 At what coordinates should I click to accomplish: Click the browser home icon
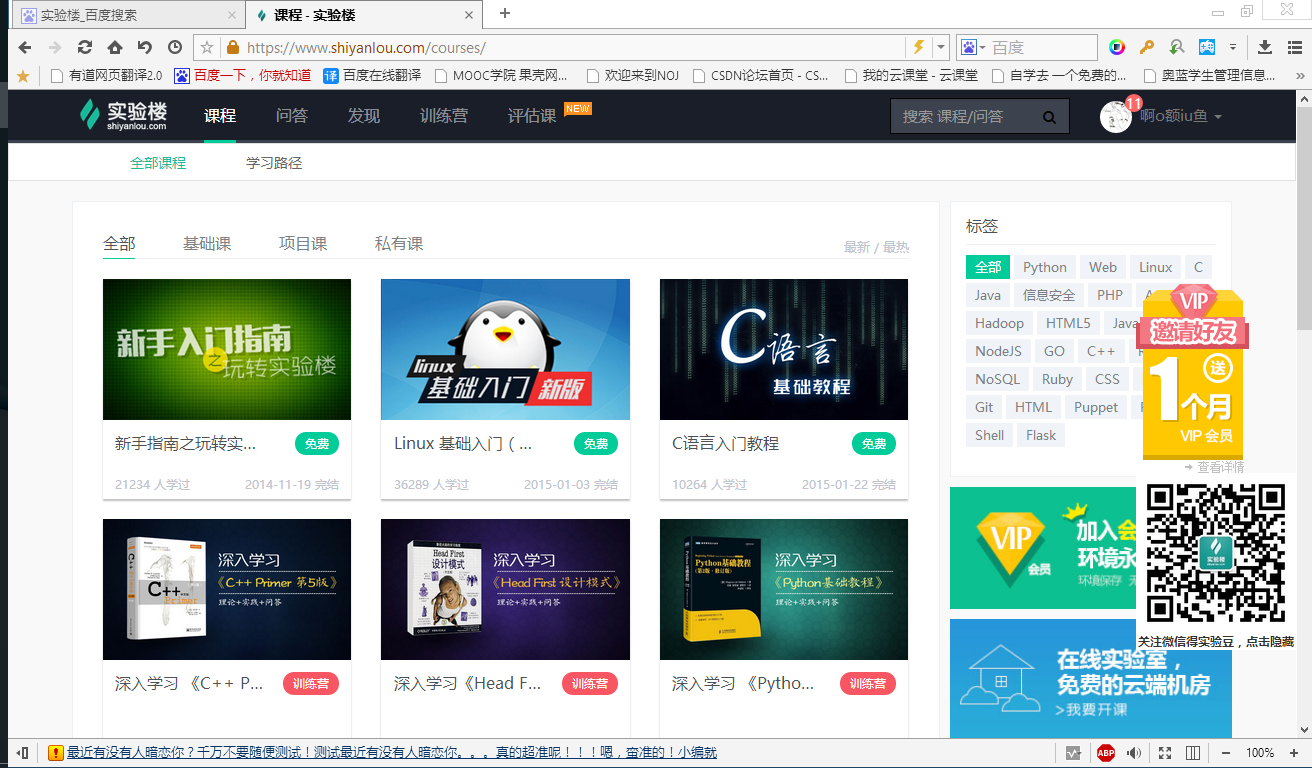[x=114, y=47]
